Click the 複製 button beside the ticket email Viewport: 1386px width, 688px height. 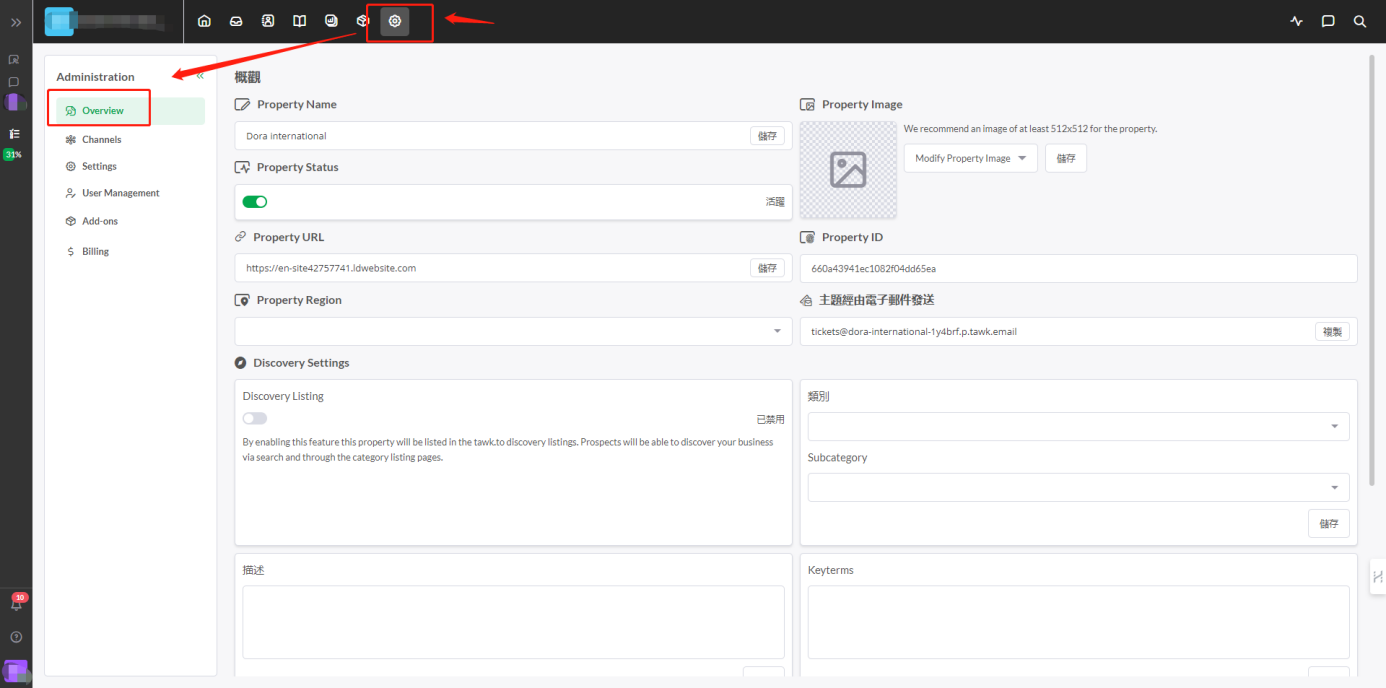(x=1332, y=331)
